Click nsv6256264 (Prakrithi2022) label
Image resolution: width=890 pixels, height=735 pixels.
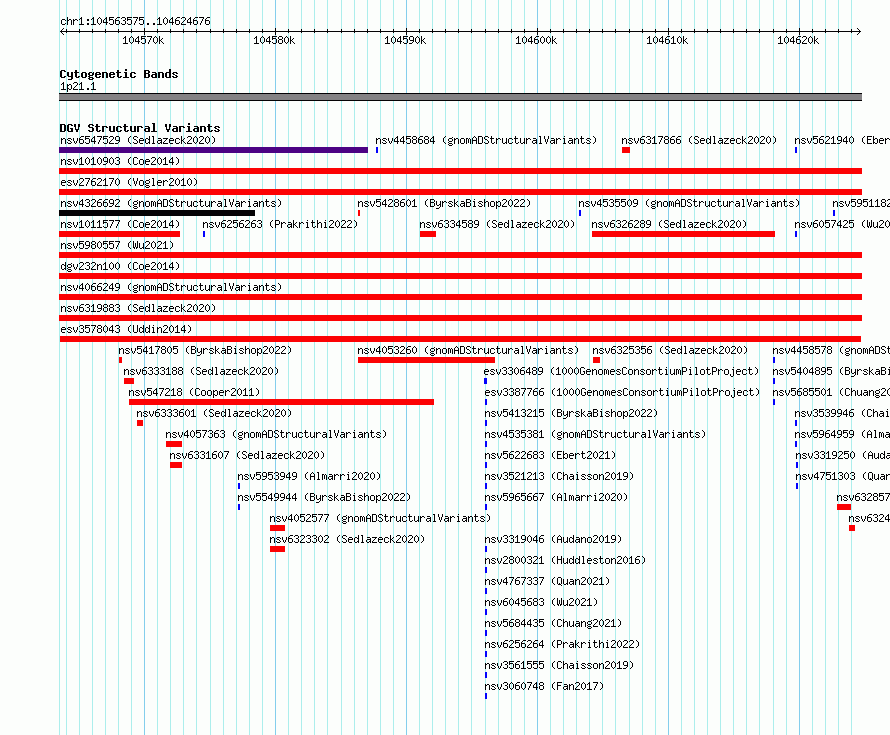coord(562,644)
